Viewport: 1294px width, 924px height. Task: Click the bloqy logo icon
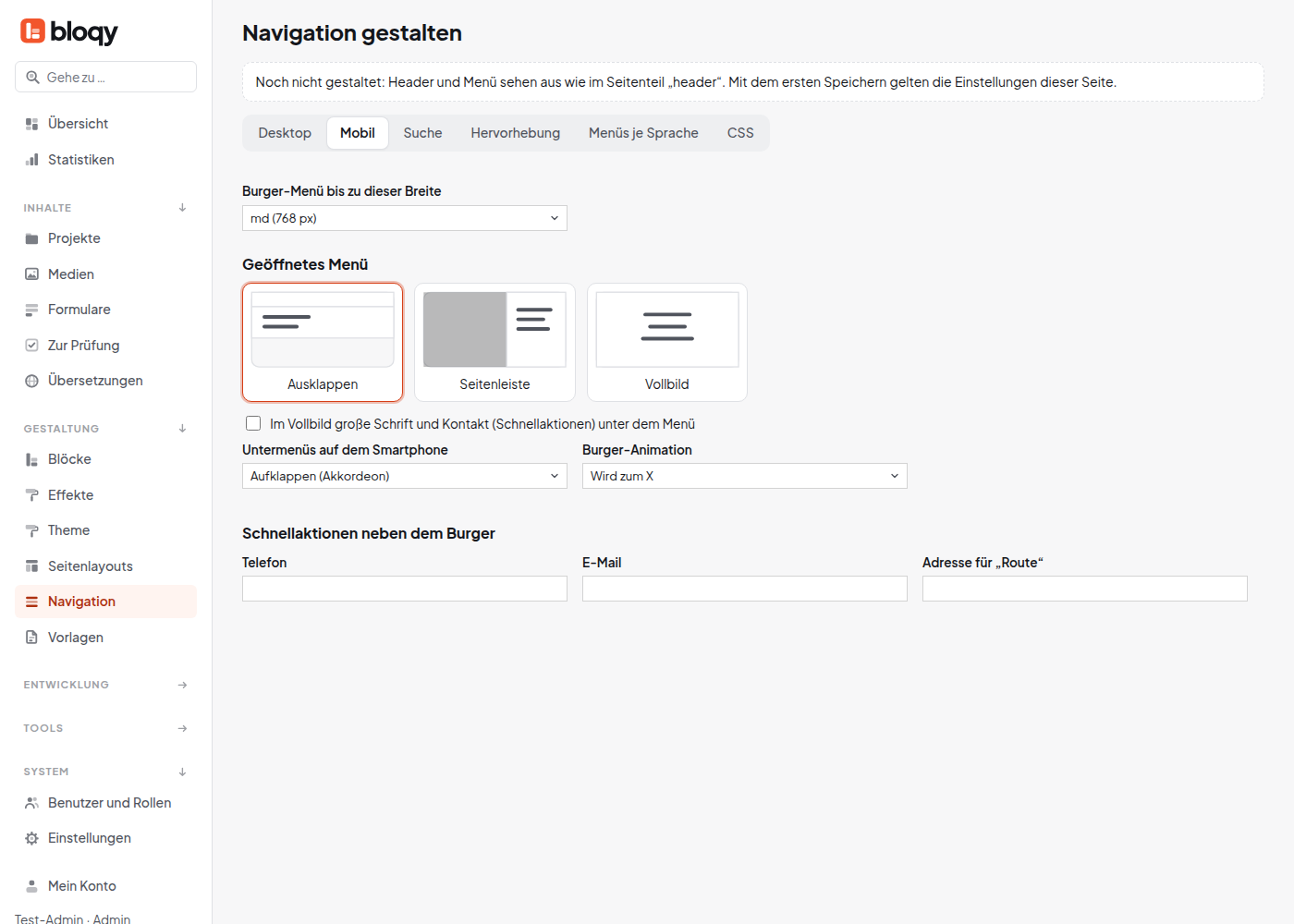pos(32,31)
